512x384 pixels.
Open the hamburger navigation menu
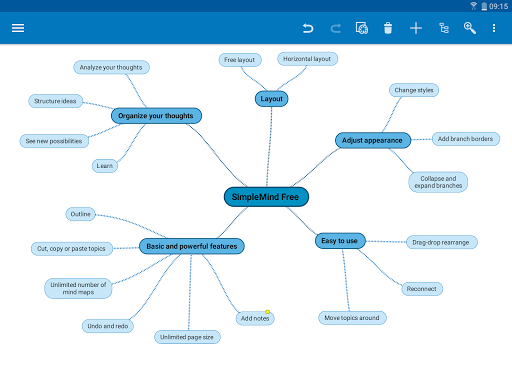18,28
